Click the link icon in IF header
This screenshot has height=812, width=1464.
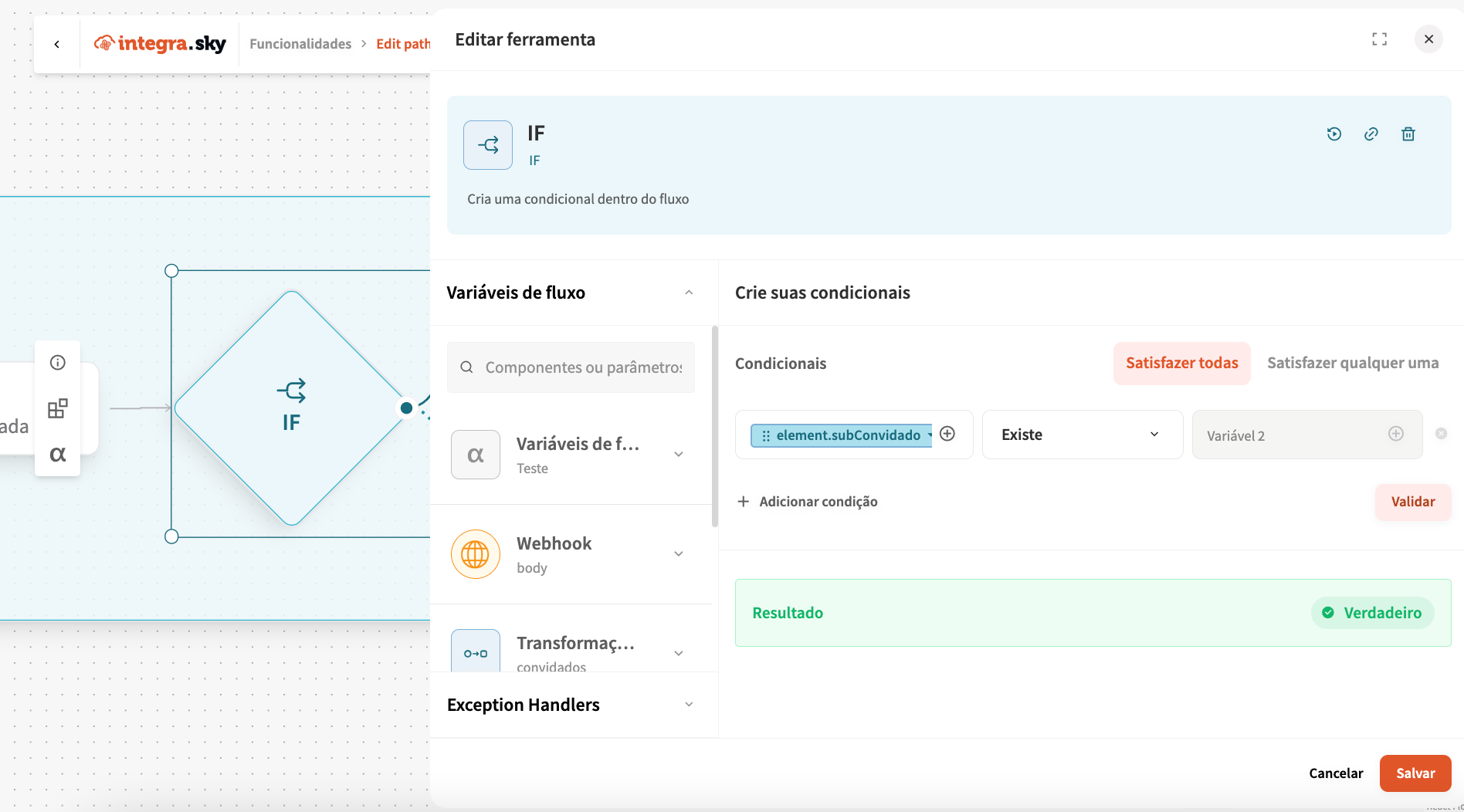[1371, 134]
